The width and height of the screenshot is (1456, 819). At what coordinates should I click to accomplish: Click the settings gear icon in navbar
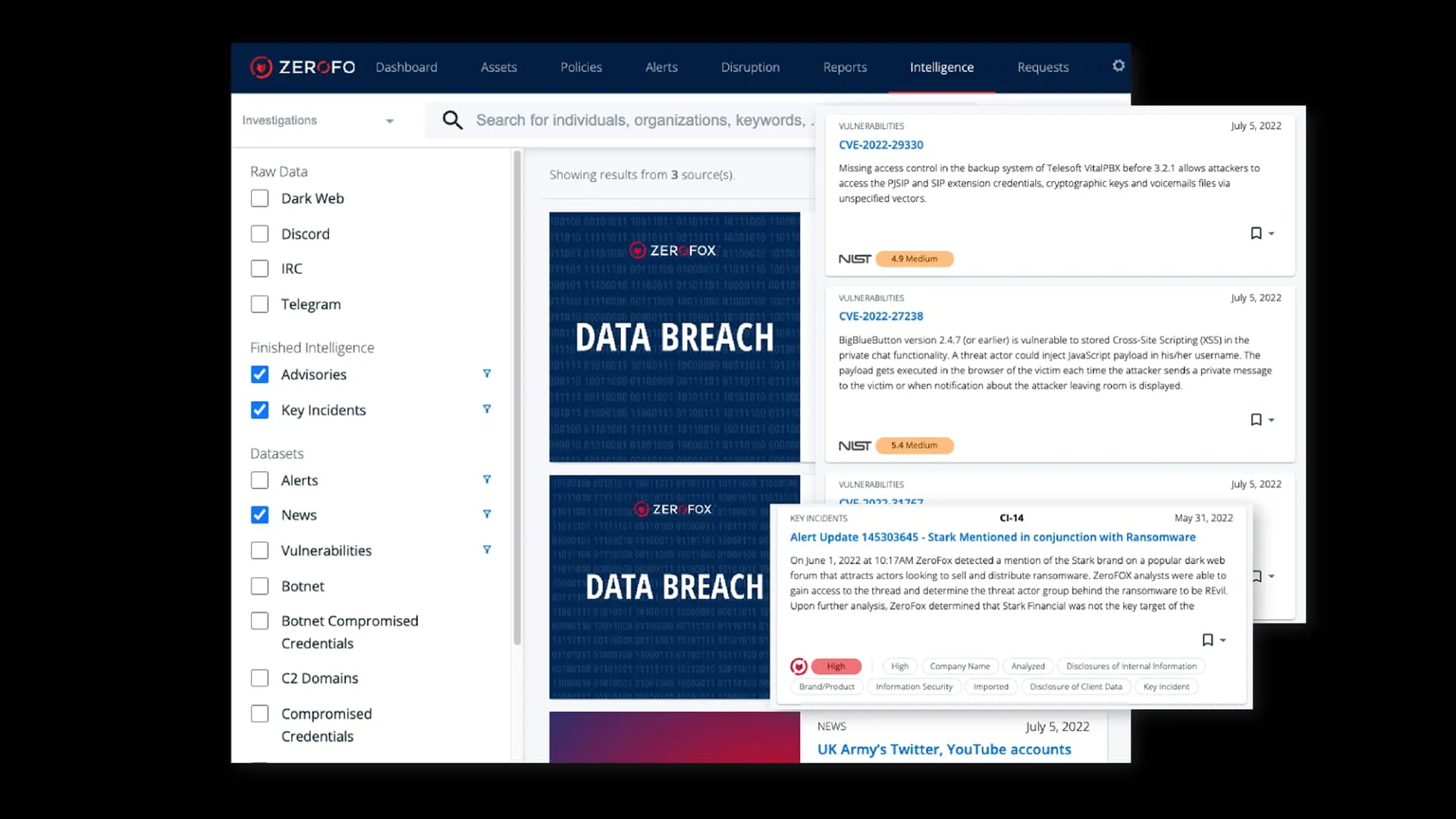point(1118,66)
